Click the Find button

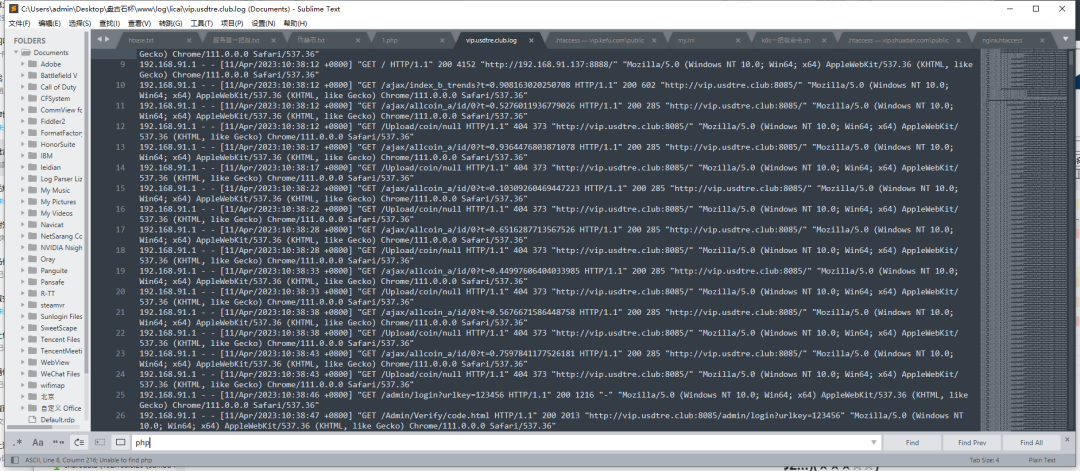(x=912, y=442)
